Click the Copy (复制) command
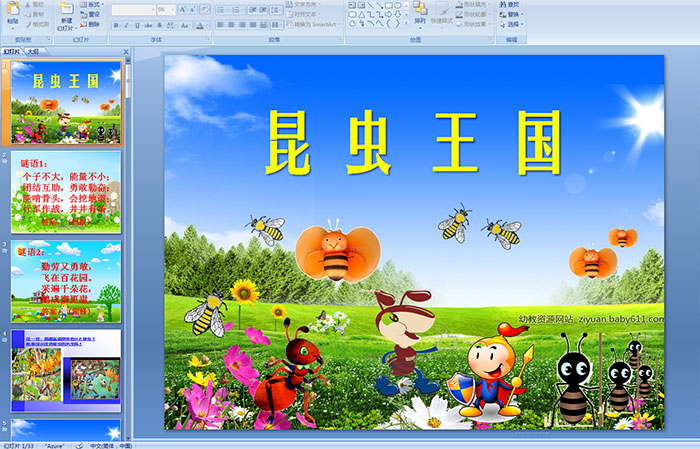This screenshot has width=700, height=449. click(35, 14)
